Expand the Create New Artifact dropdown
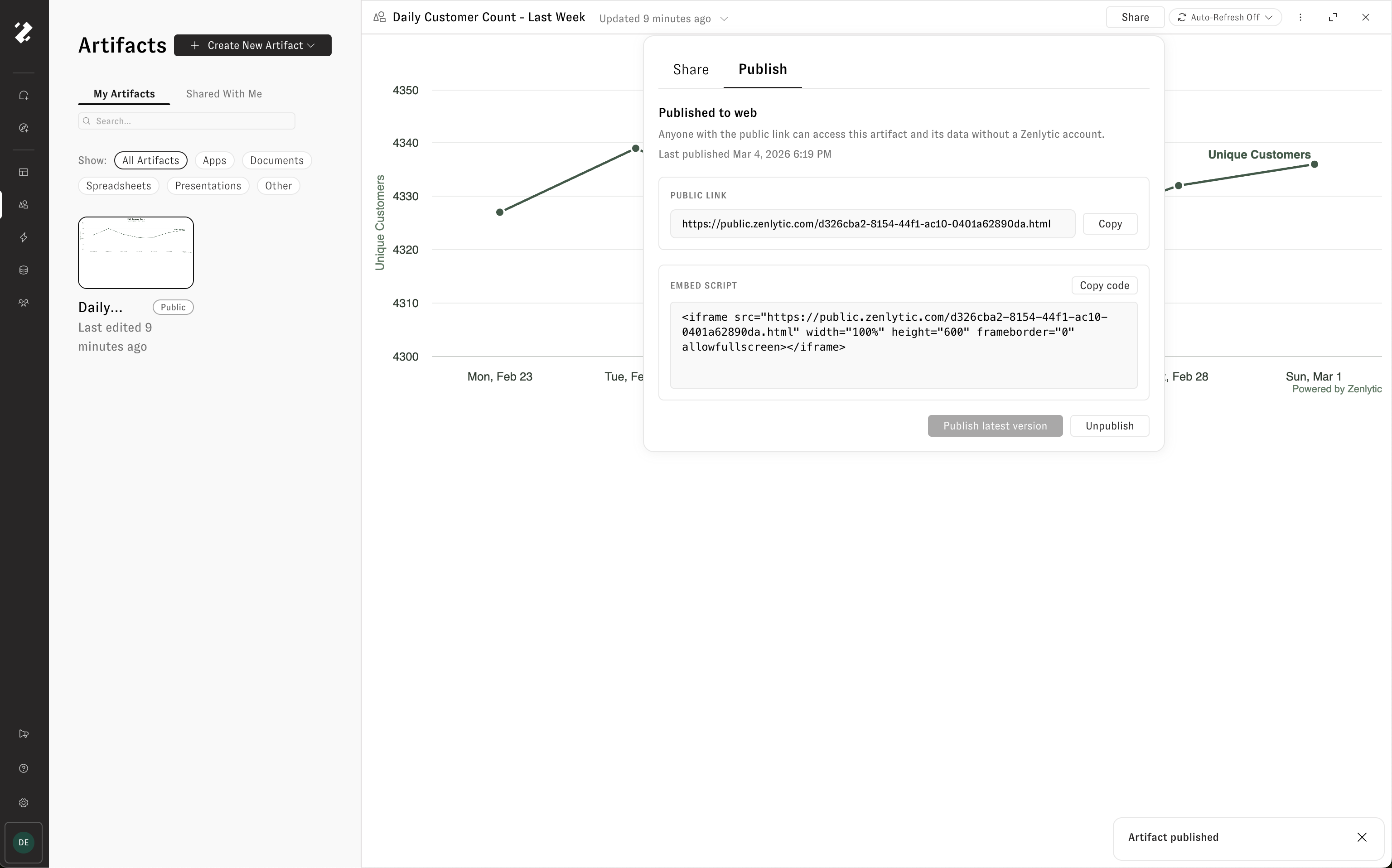Viewport: 1392px width, 868px height. 252,45
